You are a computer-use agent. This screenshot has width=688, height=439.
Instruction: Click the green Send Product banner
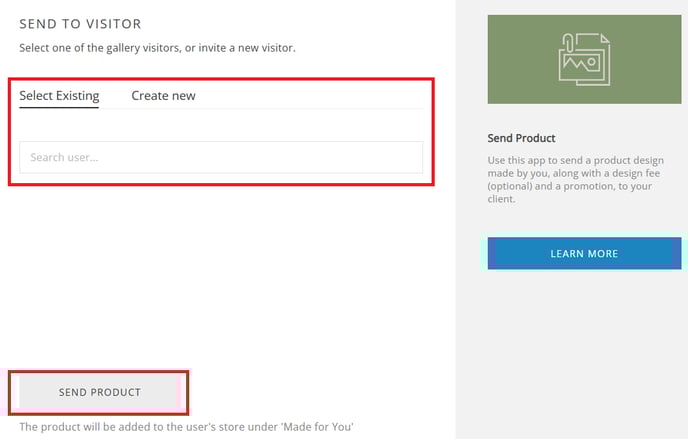click(584, 59)
